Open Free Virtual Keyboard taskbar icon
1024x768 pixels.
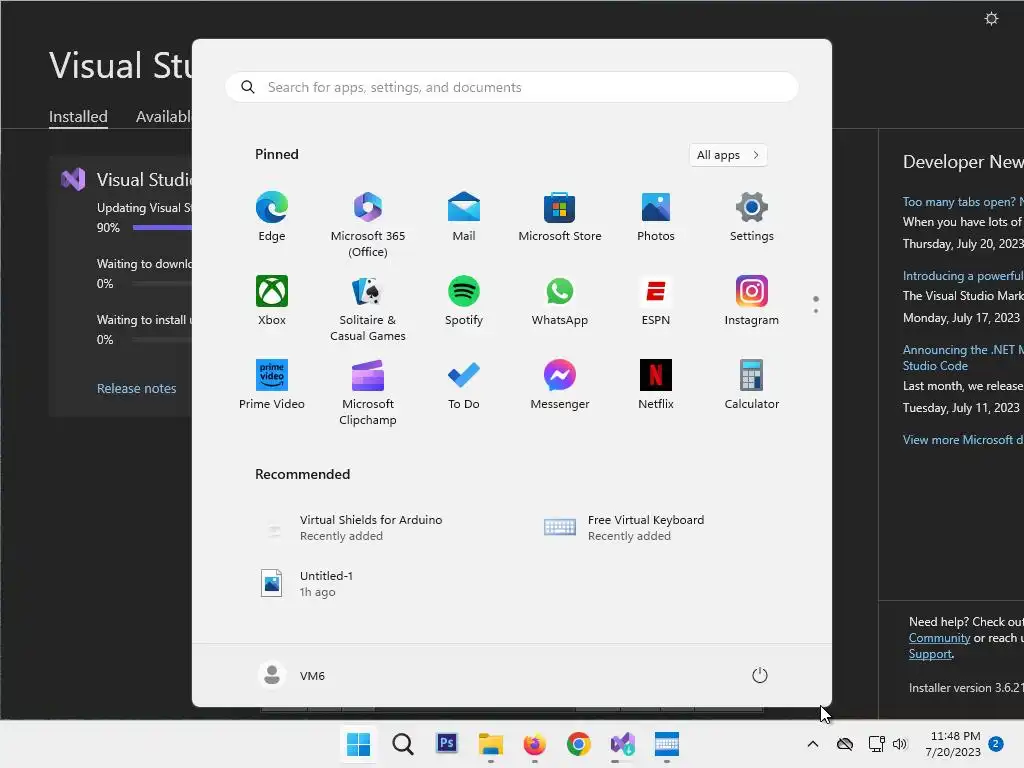click(667, 744)
